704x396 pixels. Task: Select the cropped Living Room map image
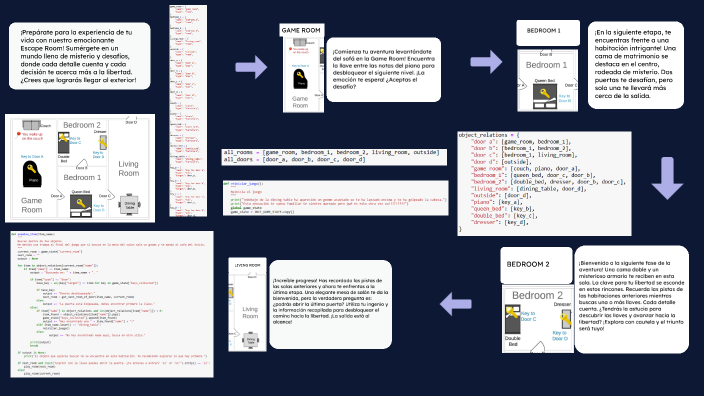247,312
